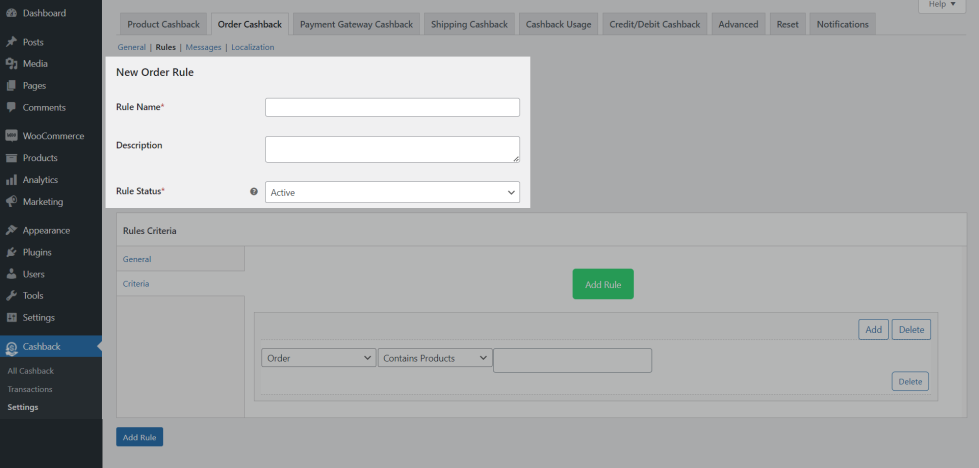Select the Criteria tab in Rules Criteria
This screenshot has width=979, height=468.
click(136, 284)
